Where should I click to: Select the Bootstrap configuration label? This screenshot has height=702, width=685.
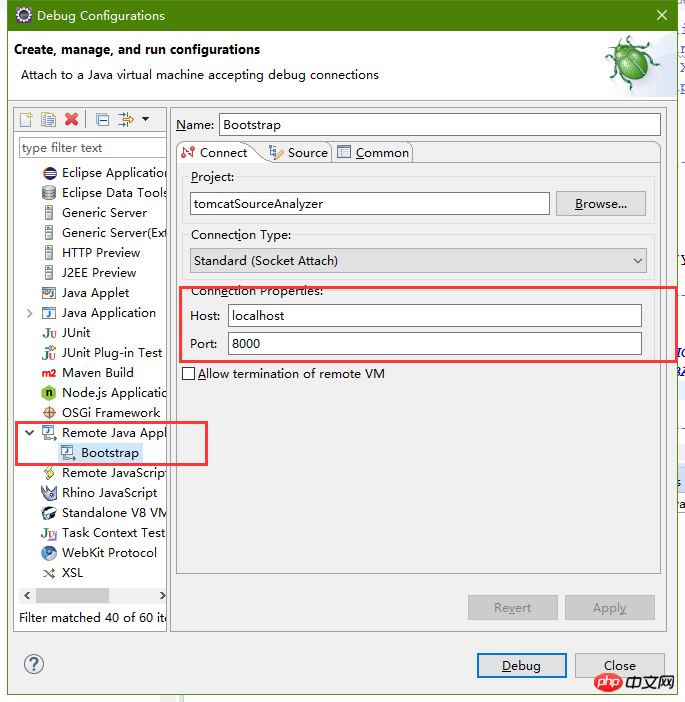pyautogui.click(x=110, y=453)
